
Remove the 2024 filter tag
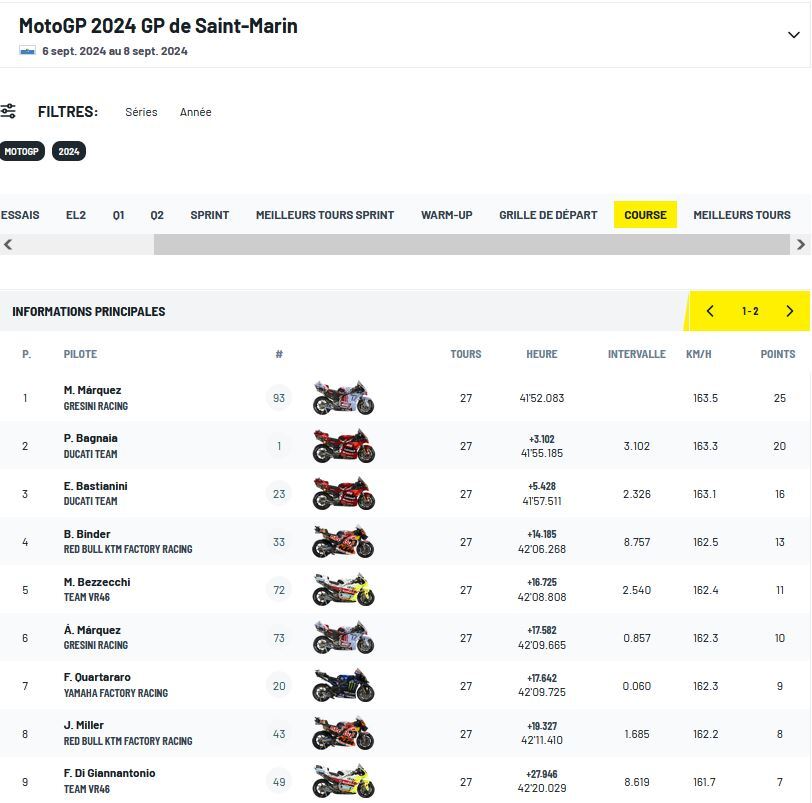click(69, 151)
